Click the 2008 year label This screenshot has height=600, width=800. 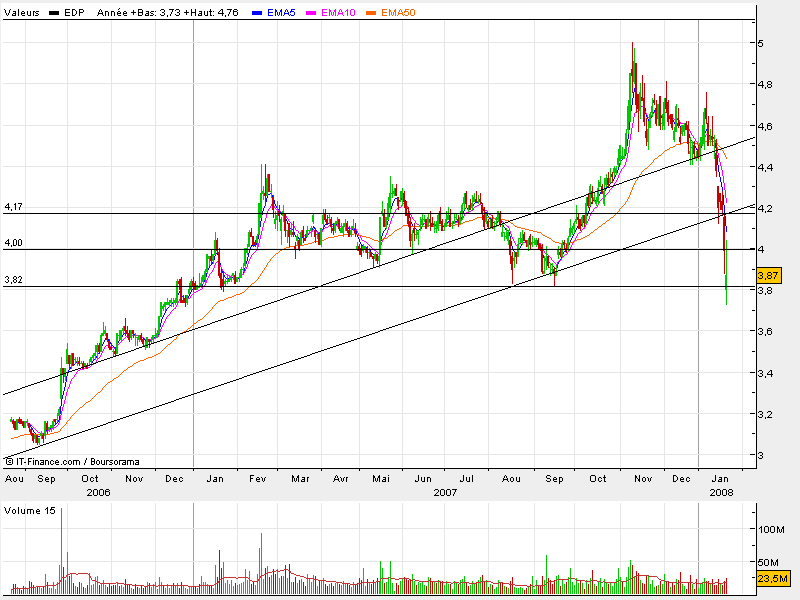click(x=721, y=492)
